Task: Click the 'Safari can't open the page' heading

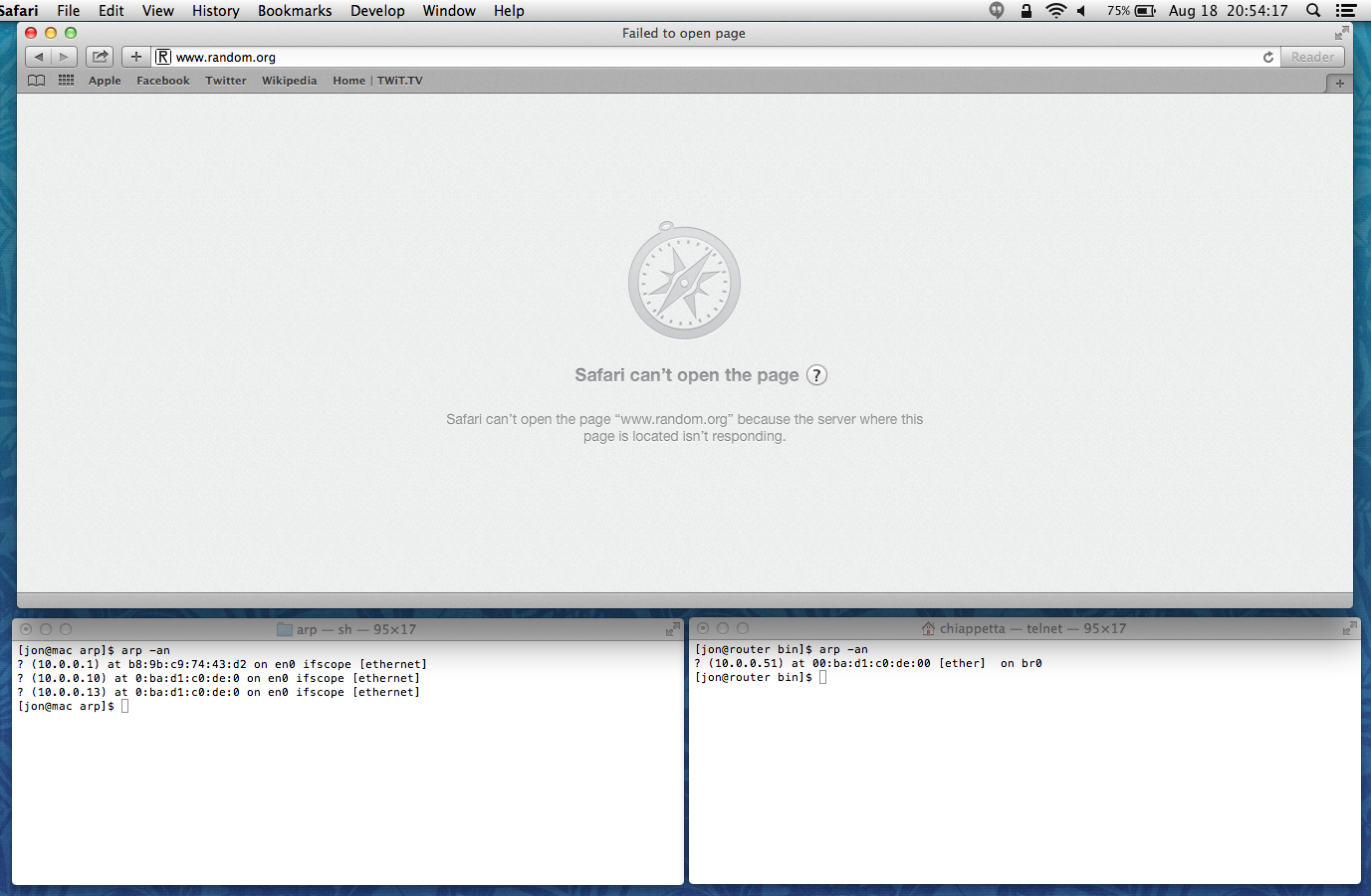Action: pos(686,375)
